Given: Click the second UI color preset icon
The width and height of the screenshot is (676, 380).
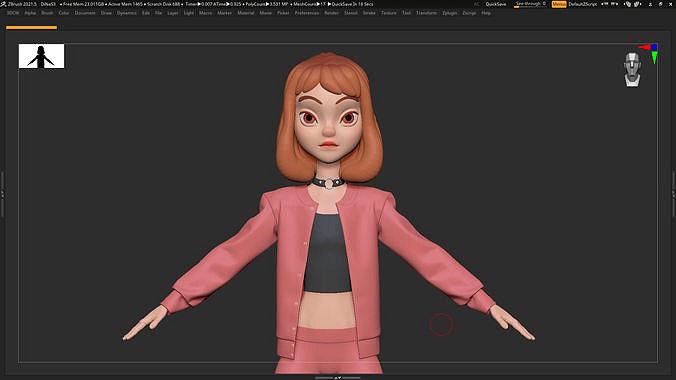Looking at the screenshot, I should tap(637, 4).
